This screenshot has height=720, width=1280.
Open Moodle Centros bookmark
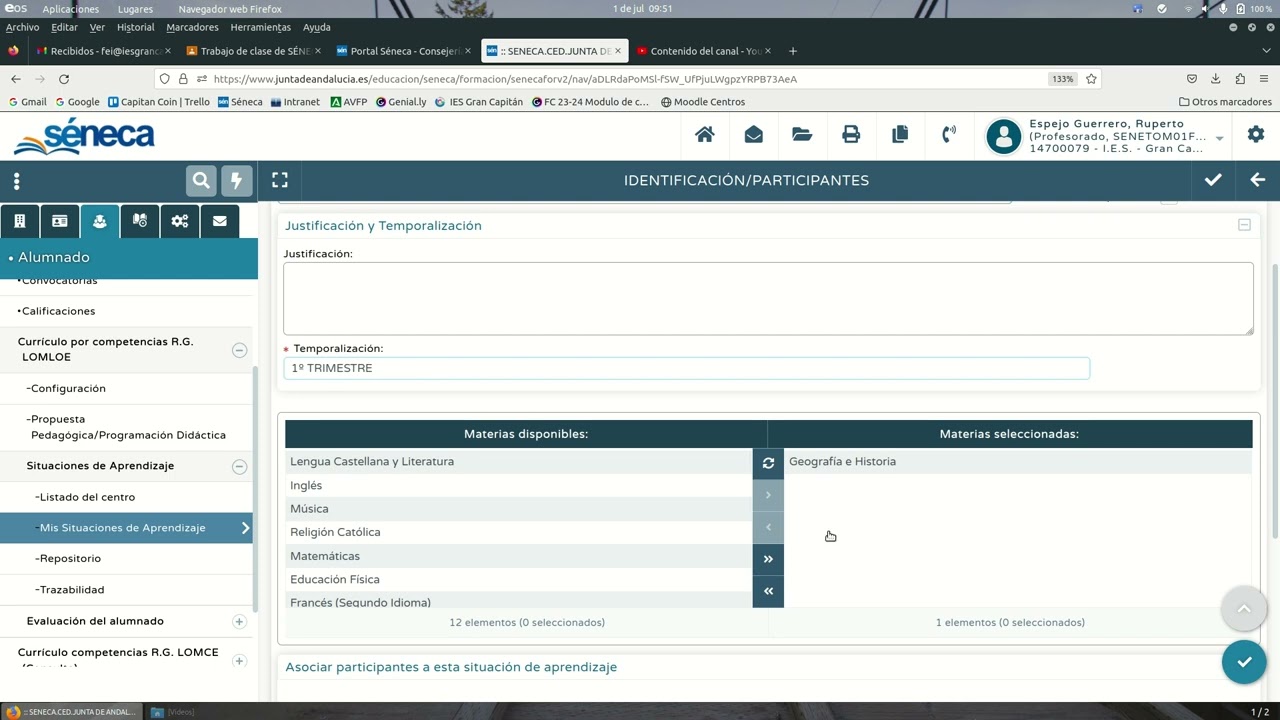703,102
